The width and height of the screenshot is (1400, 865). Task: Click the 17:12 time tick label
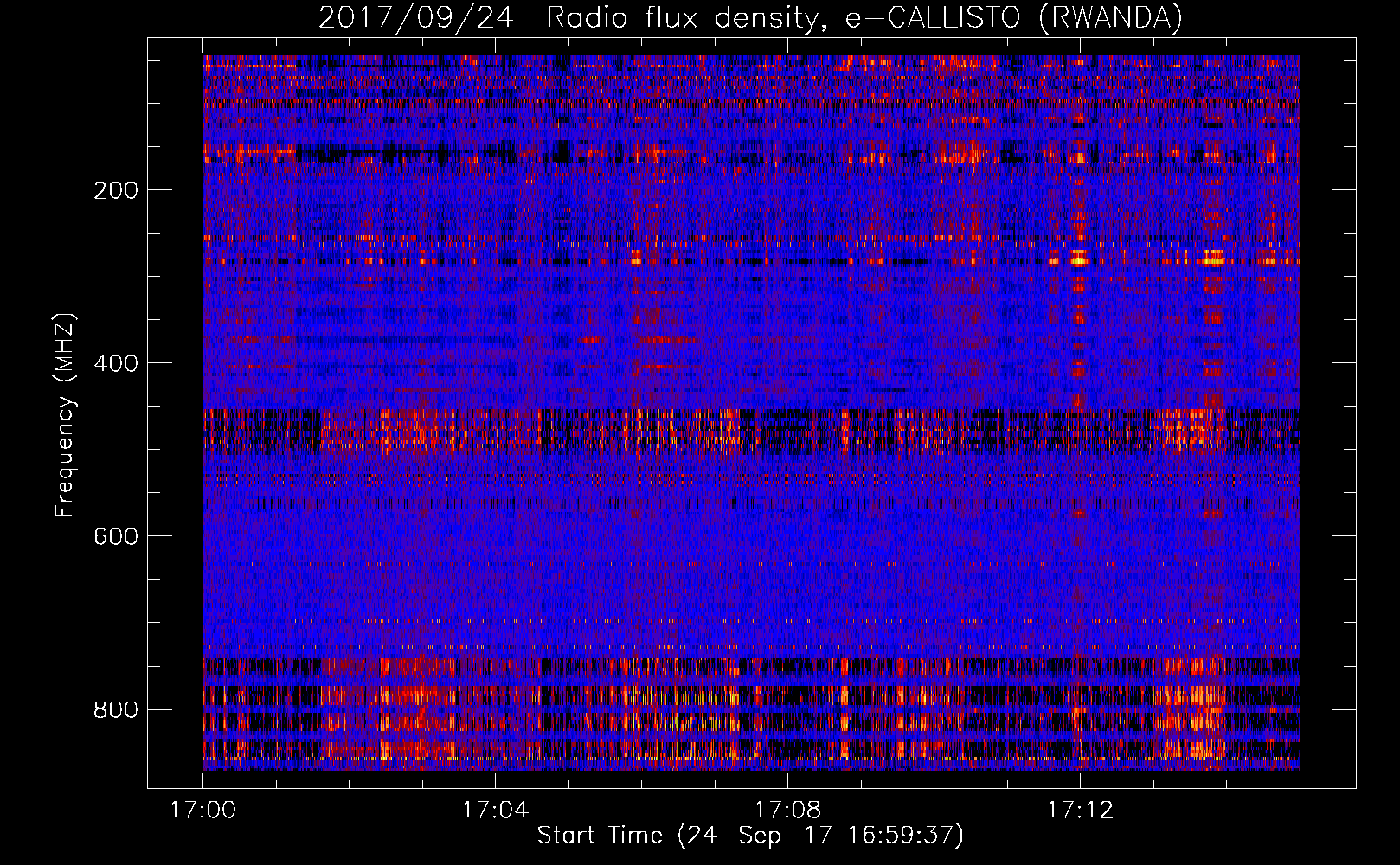click(1080, 810)
